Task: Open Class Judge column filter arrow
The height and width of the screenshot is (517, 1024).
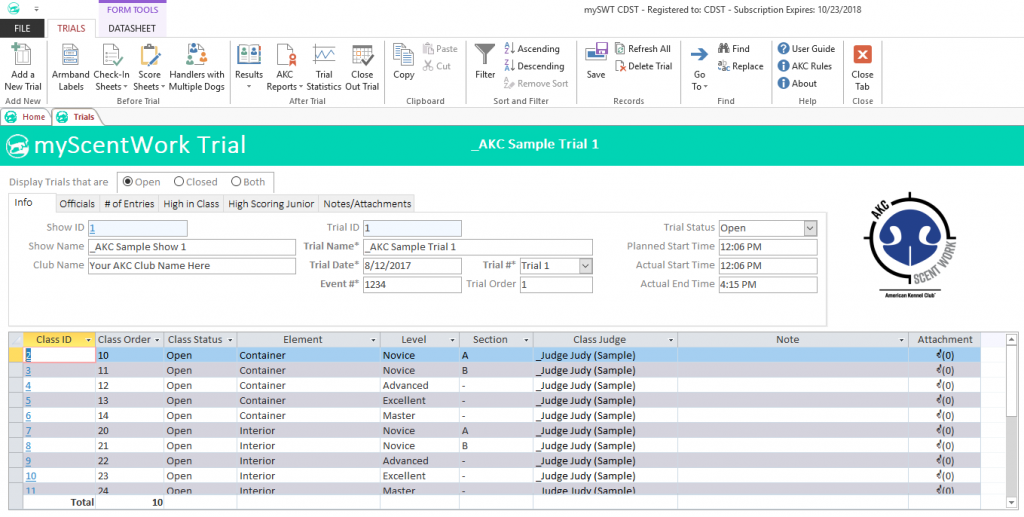Action: 670,340
